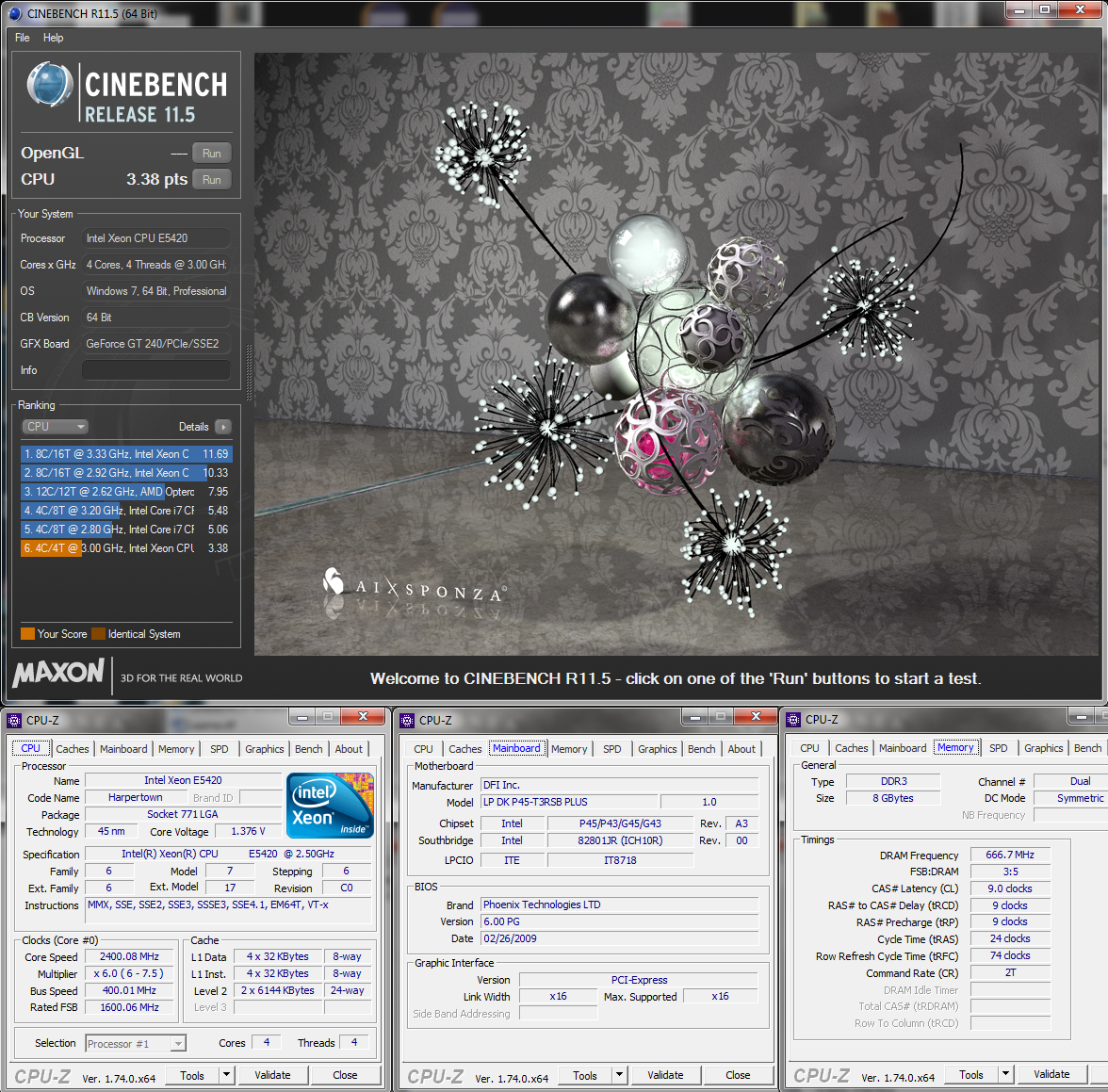This screenshot has height=1092, width=1108.
Task: Run the CPU benchmark
Action: tap(212, 180)
